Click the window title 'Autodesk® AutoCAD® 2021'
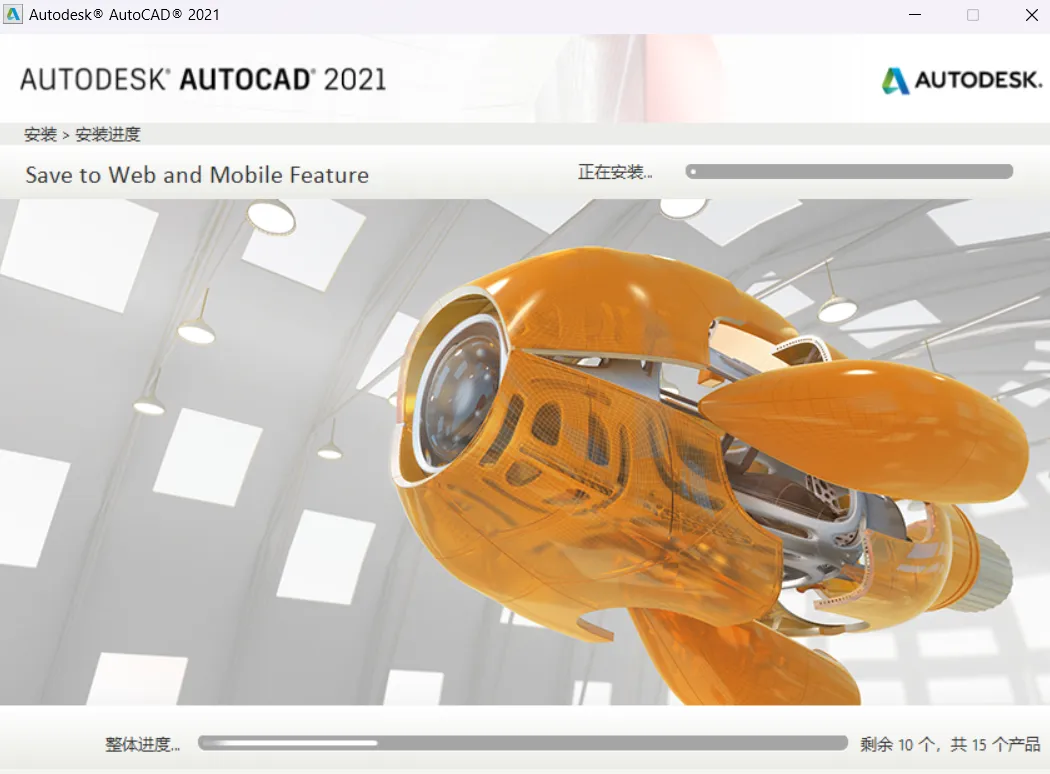Viewport: 1050px width, 774px height. (125, 15)
